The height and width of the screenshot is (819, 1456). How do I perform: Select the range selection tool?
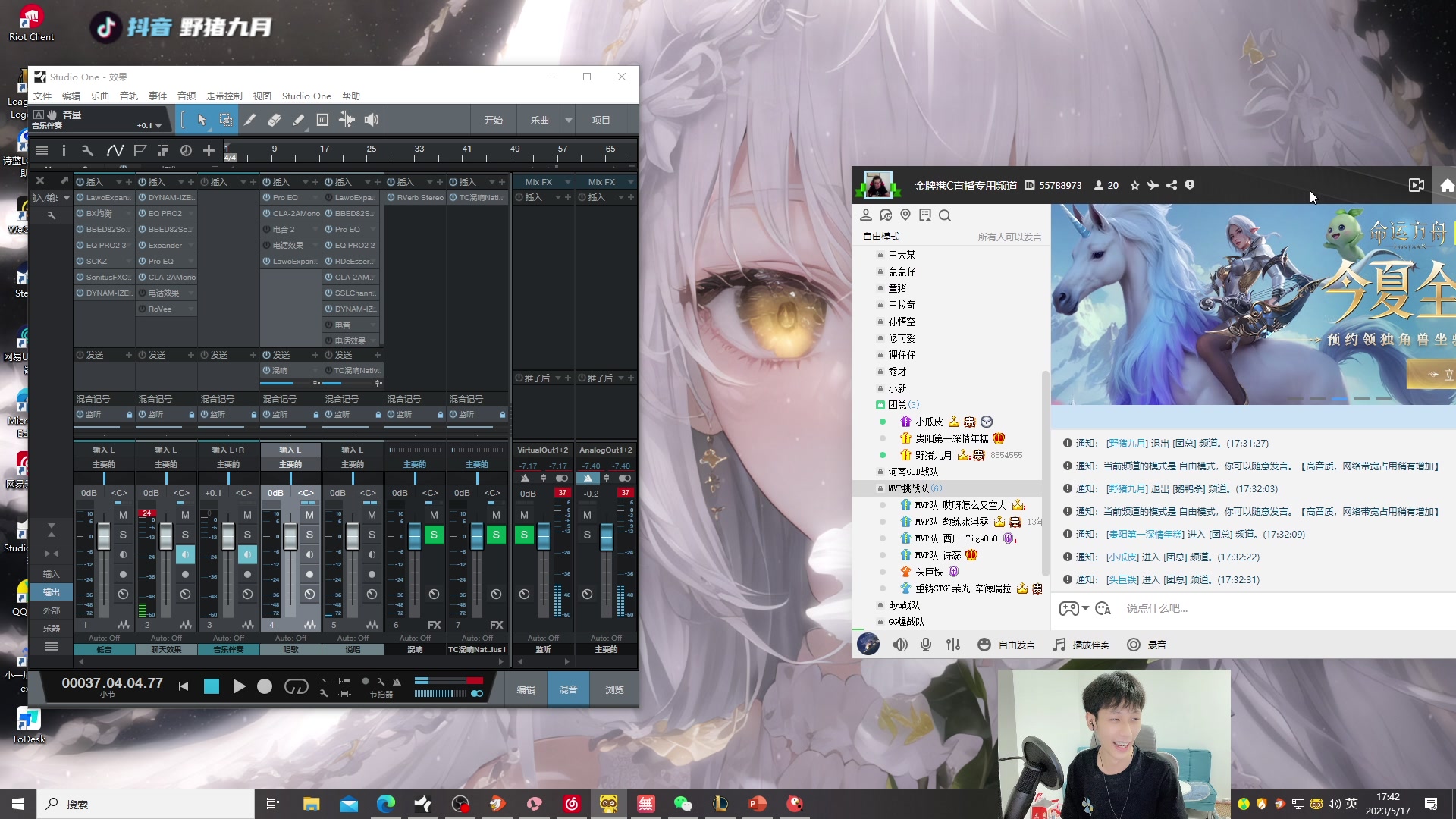(x=225, y=119)
